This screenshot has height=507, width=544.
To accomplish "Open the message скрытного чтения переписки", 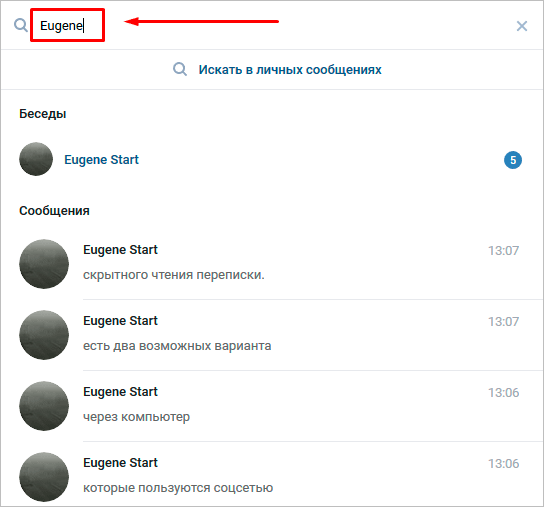I will (x=272, y=264).
